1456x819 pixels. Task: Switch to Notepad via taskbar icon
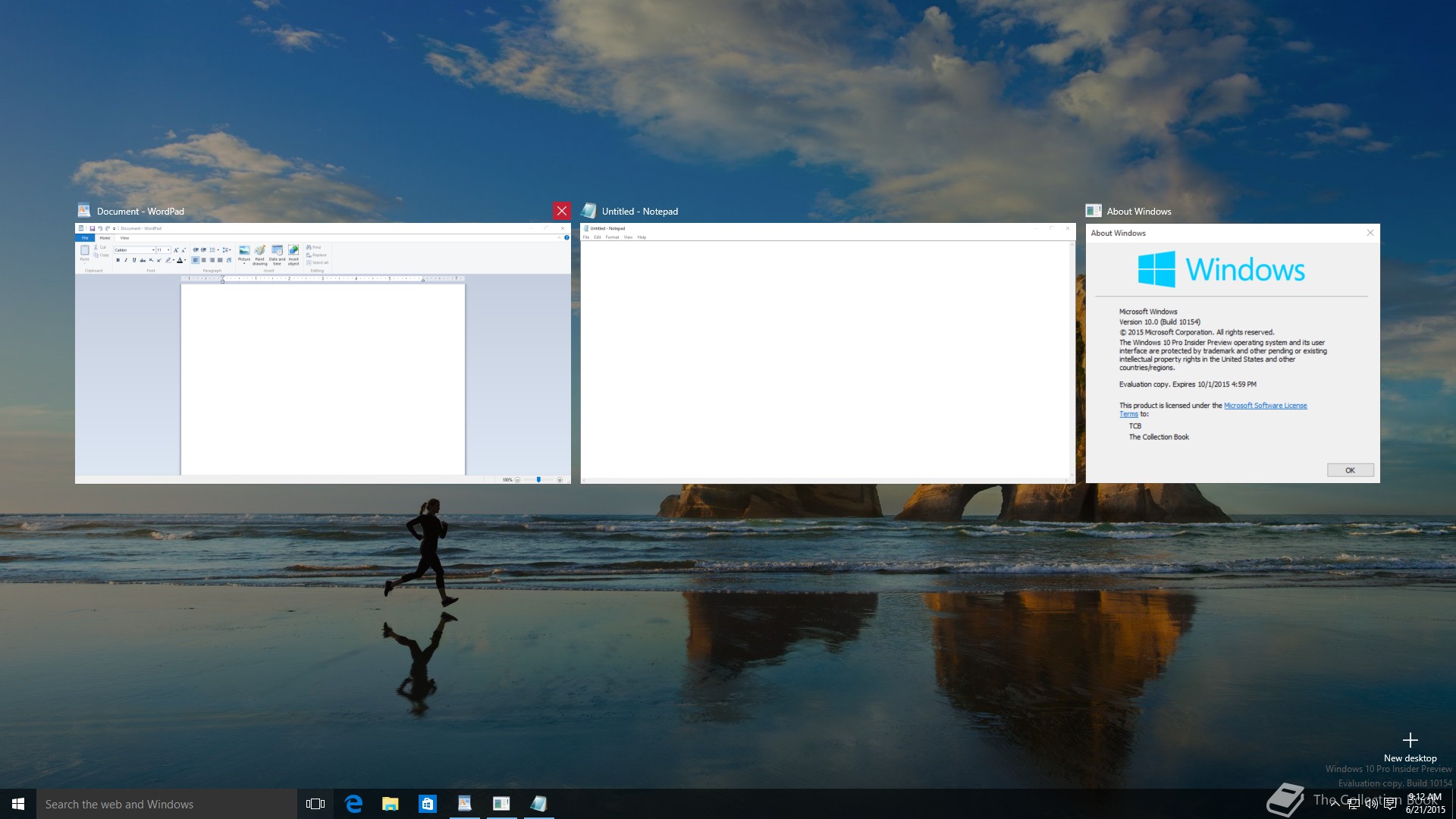coord(538,804)
